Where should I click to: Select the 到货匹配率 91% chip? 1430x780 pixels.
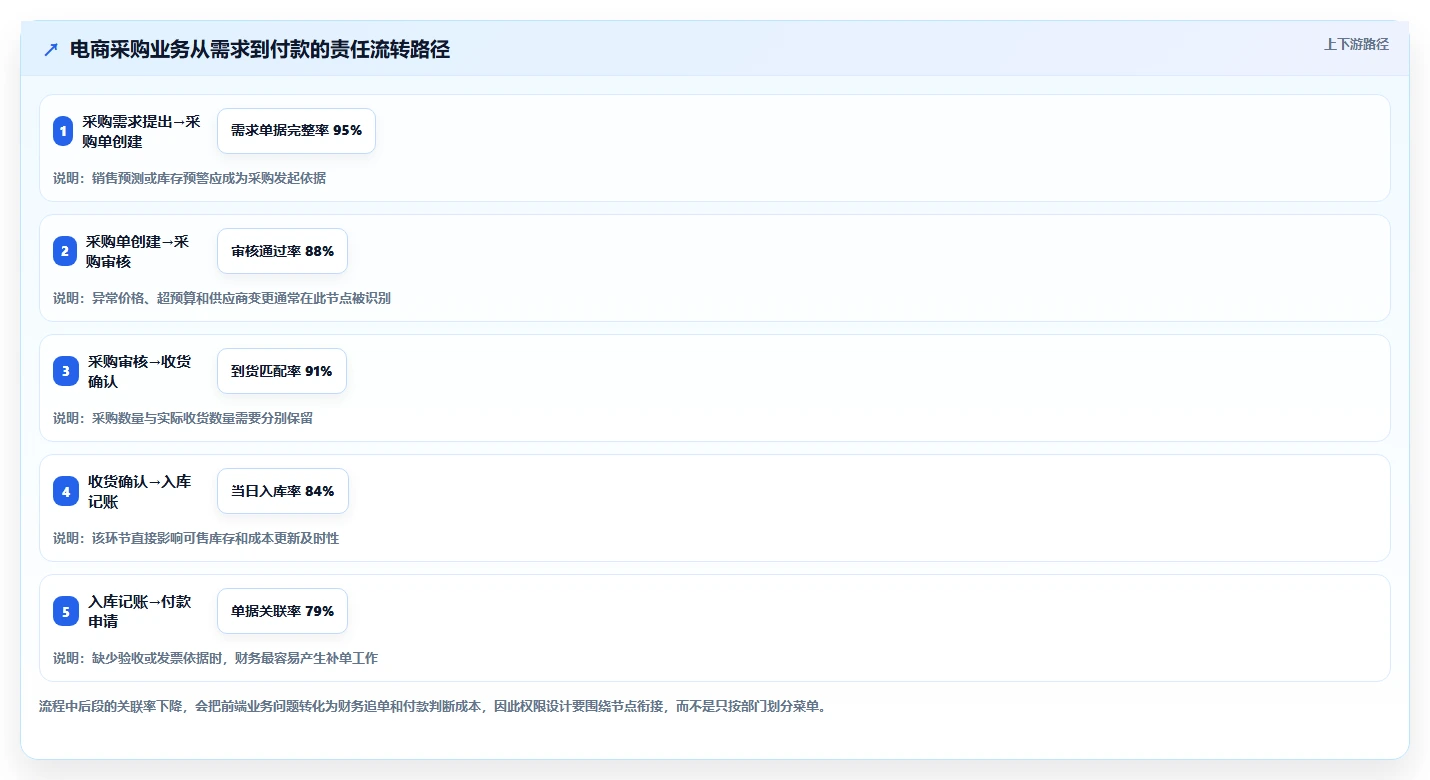tap(282, 371)
